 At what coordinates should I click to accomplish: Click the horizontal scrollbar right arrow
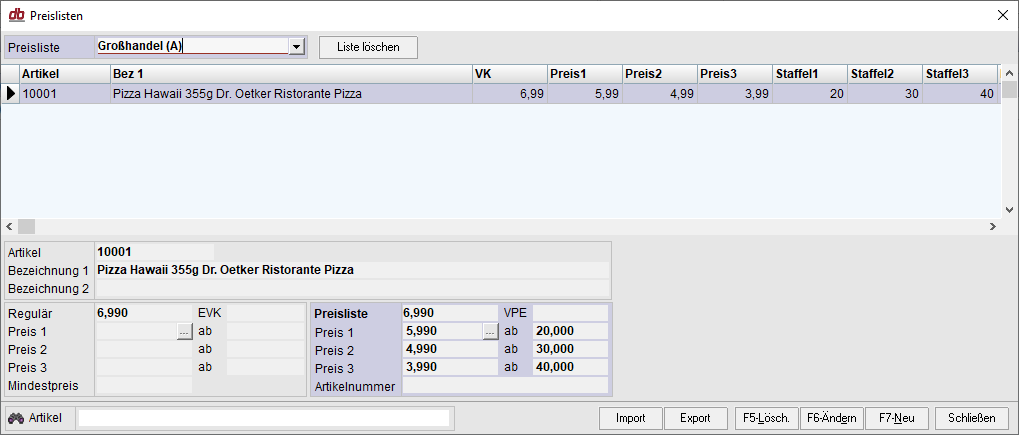pos(992,227)
